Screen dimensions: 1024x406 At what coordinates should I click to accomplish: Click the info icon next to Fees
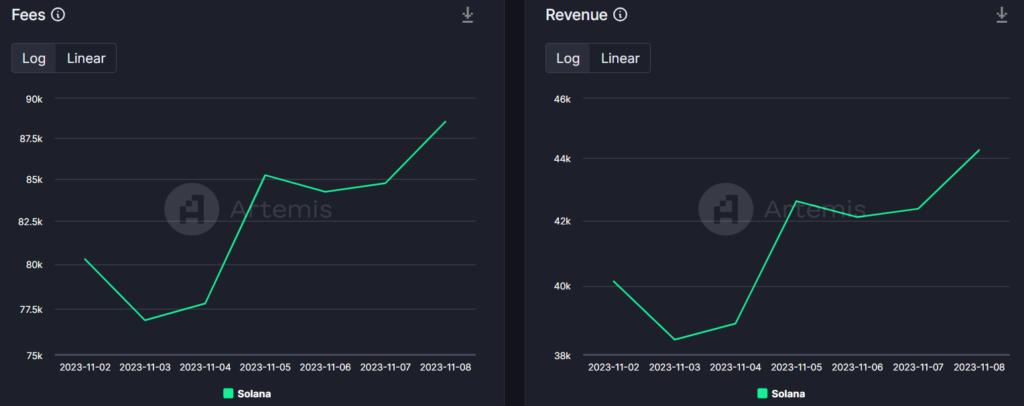pos(58,15)
